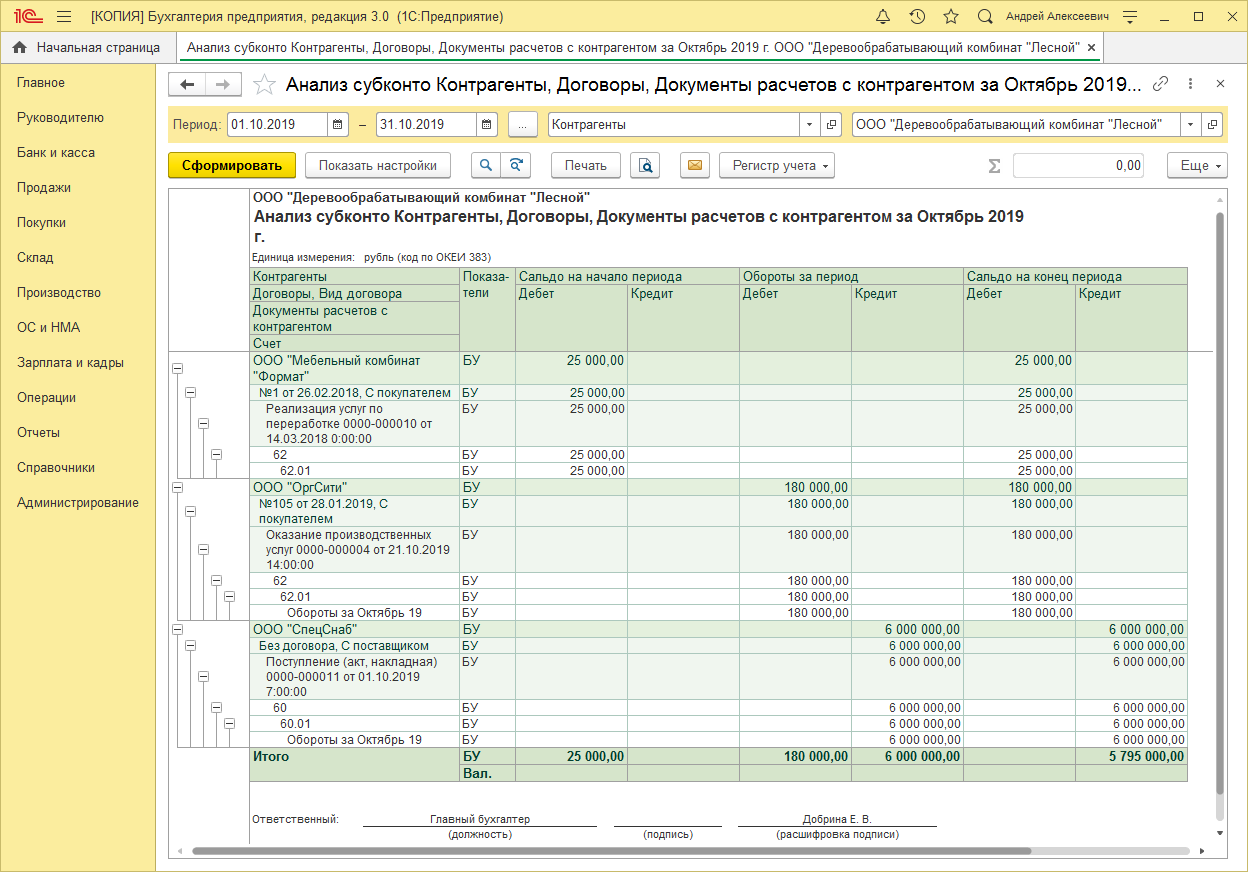
Task: Open report form's more options dots
Action: (x=1189, y=84)
